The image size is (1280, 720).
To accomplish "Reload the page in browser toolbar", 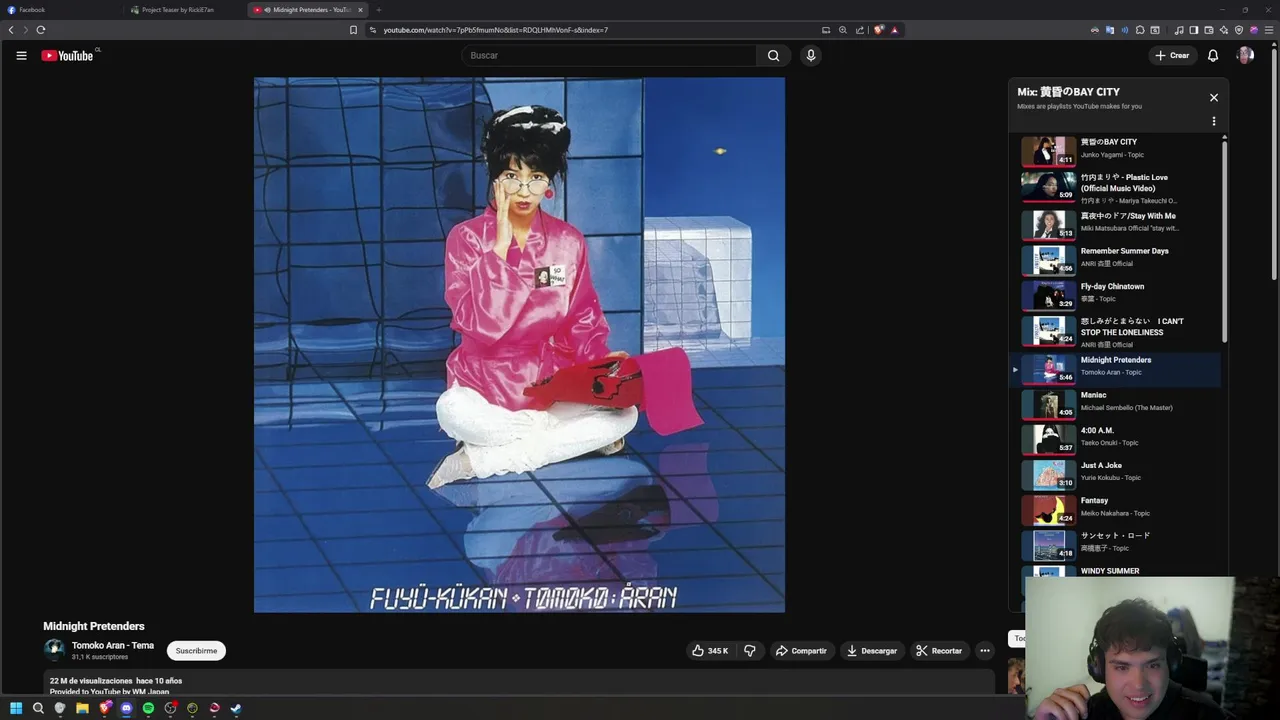I will [x=41, y=30].
